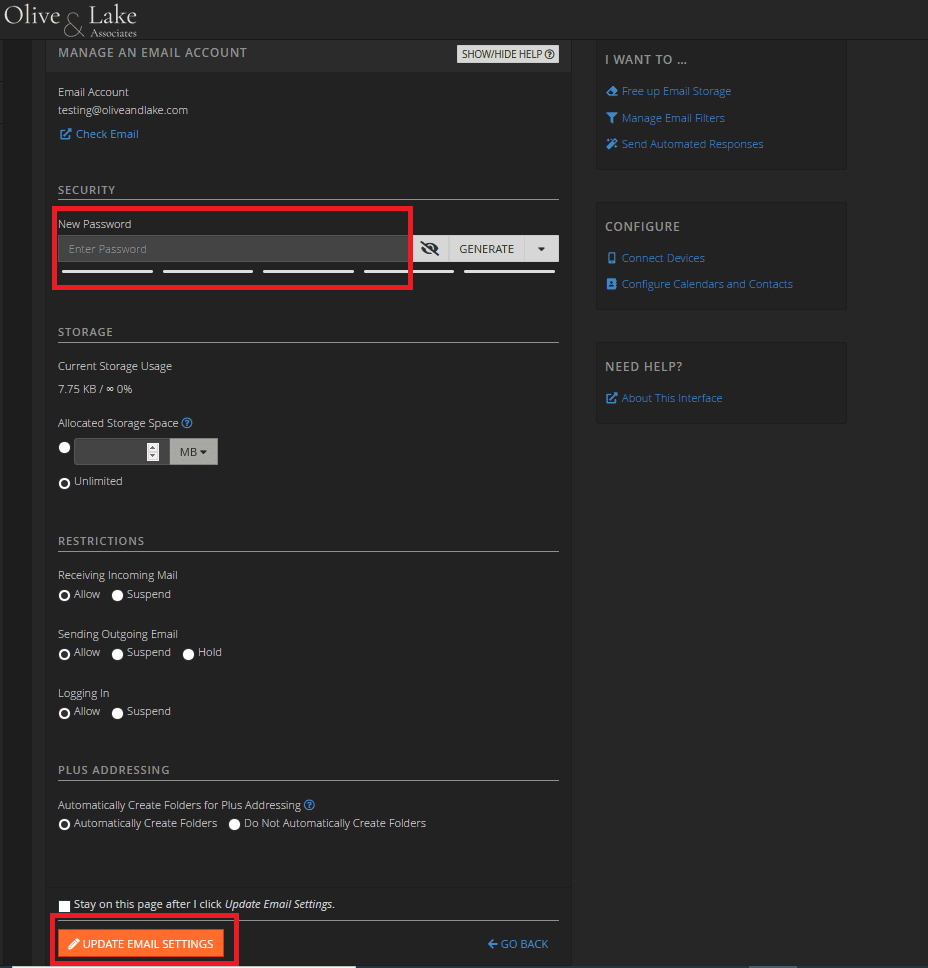This screenshot has width=928, height=968.
Task: Click the Update Email Settings button
Action: coord(141,943)
